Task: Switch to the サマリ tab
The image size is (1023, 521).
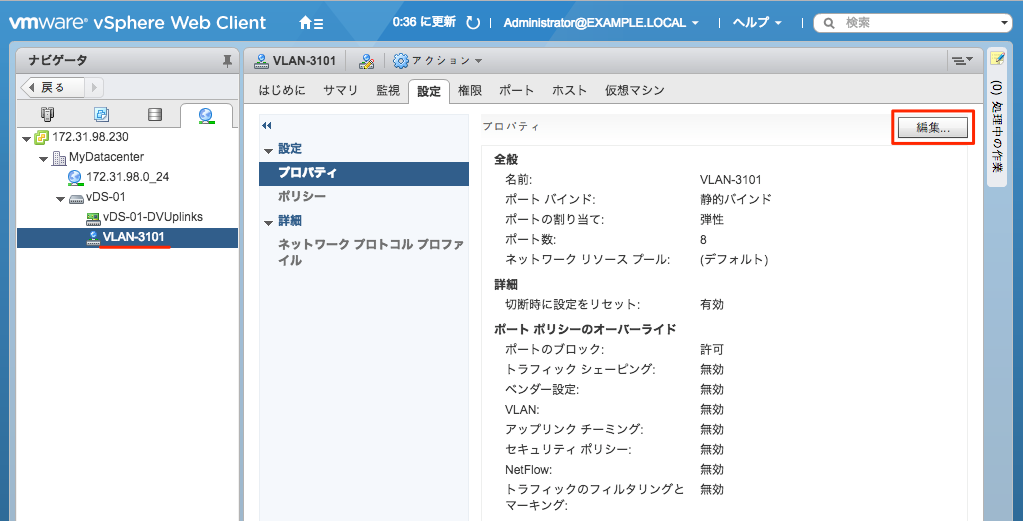Action: (341, 91)
